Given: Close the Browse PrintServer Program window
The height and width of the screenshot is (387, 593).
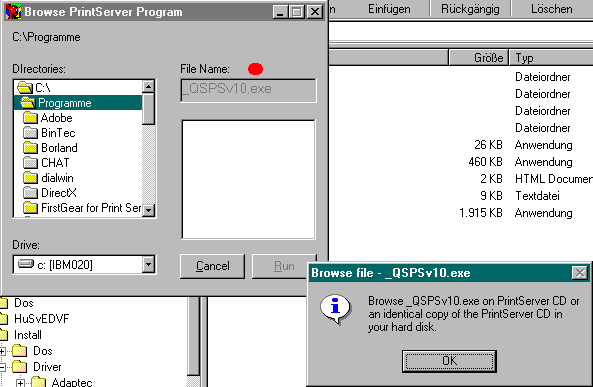Looking at the screenshot, I should tap(315, 12).
